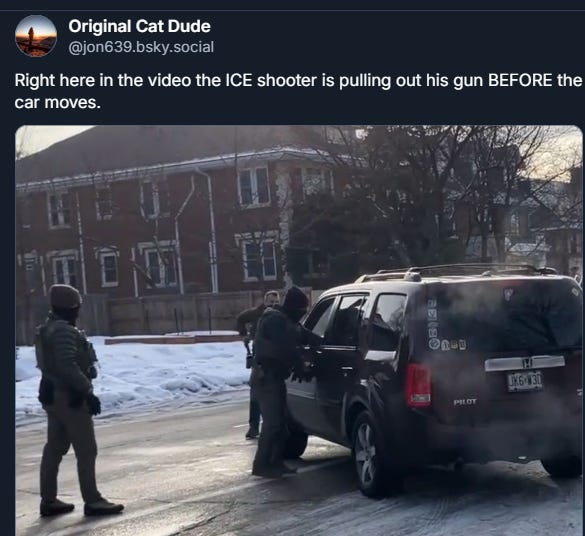Image resolution: width=585 pixels, height=536 pixels.
Task: Click the SUV's license plate in the photo
Action: pos(525,381)
